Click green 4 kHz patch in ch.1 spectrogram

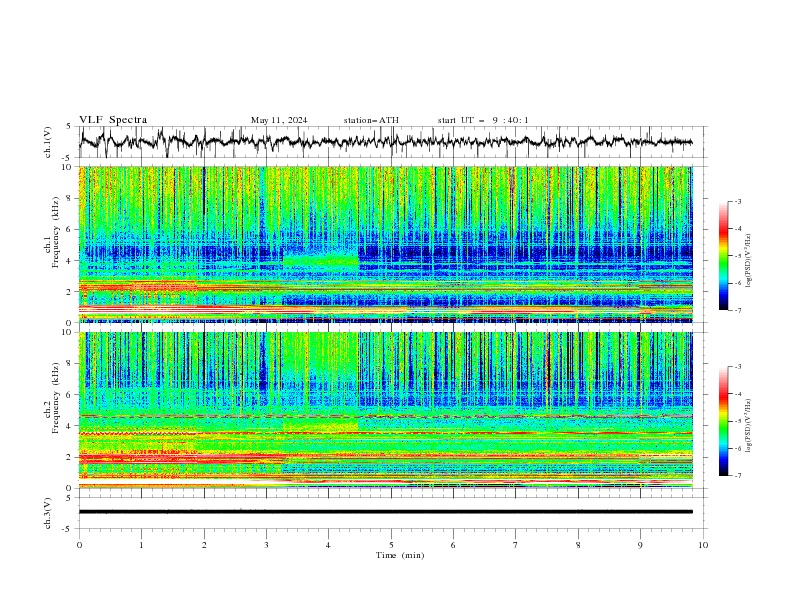[x=321, y=261]
